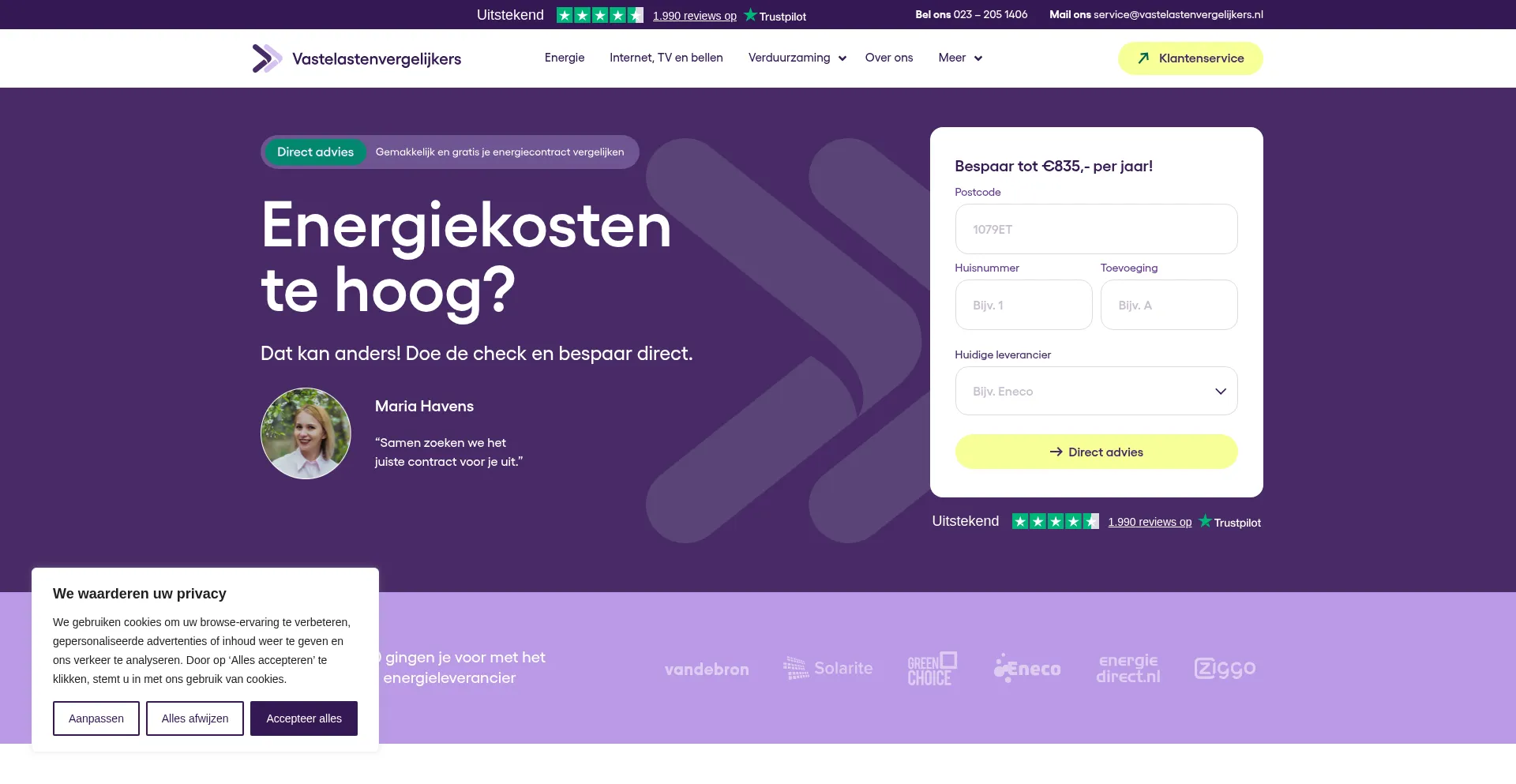Focus the Huisnummer input field
The height and width of the screenshot is (784, 1516).
(x=1023, y=305)
